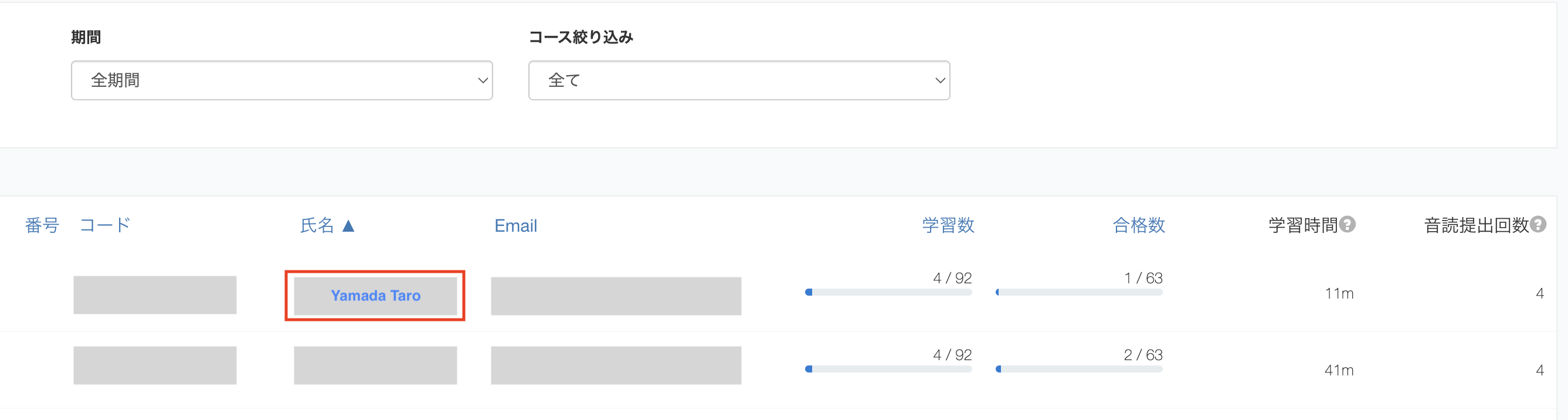Click the sort arrow next to 氏名

point(348,226)
